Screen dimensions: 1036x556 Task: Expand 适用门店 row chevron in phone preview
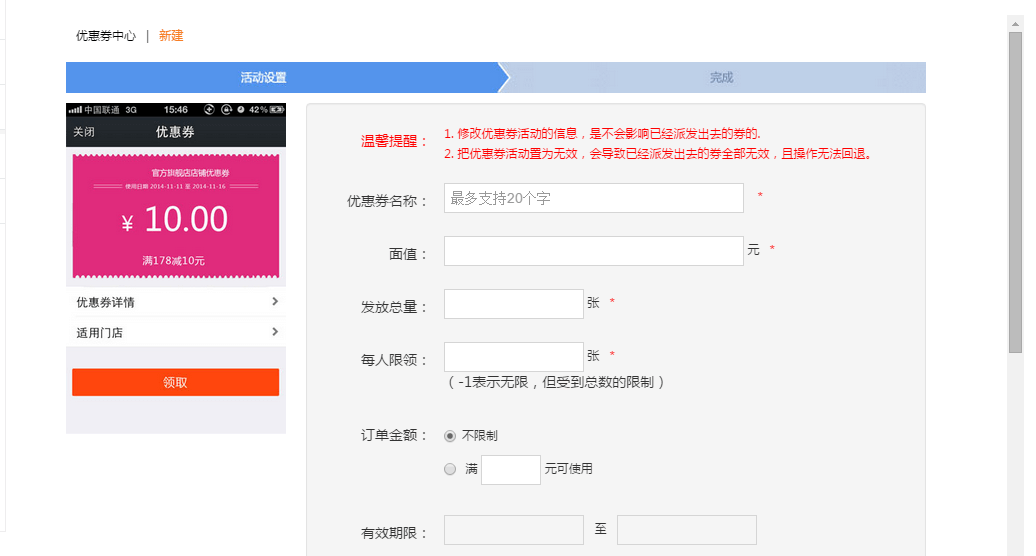click(x=275, y=332)
